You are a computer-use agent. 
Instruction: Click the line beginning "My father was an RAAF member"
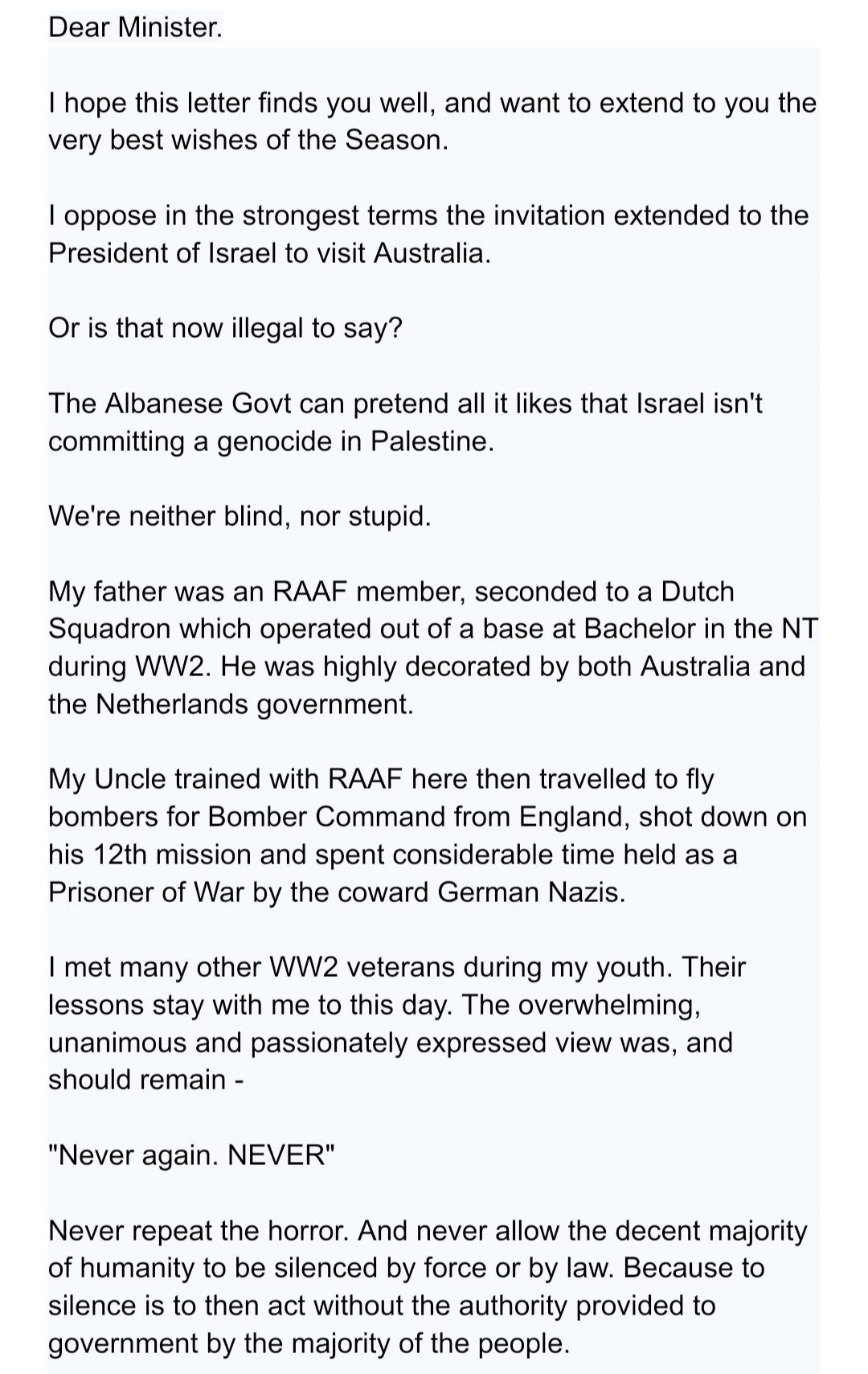pyautogui.click(x=391, y=591)
